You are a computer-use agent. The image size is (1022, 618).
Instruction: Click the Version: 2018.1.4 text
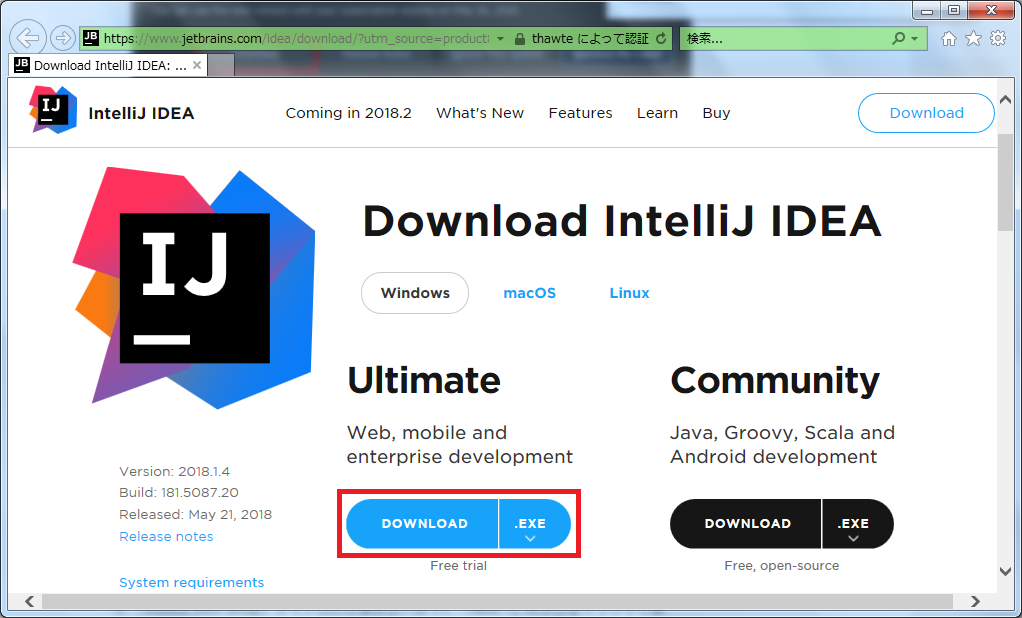tap(175, 471)
